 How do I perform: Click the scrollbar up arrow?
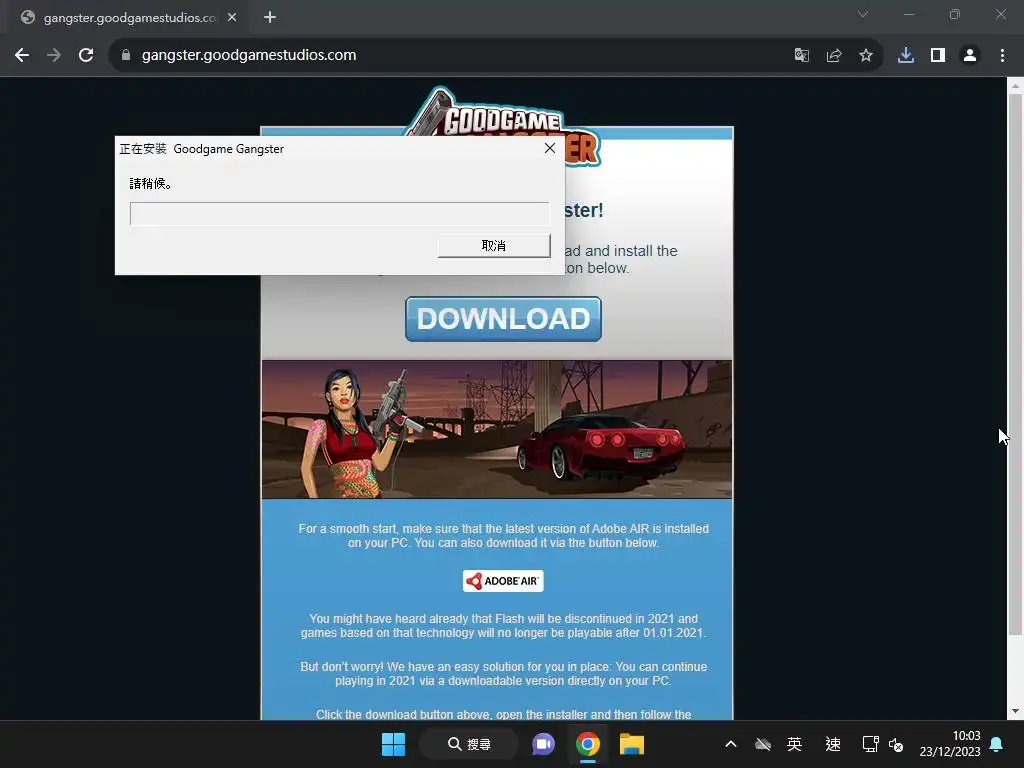pos(1014,86)
